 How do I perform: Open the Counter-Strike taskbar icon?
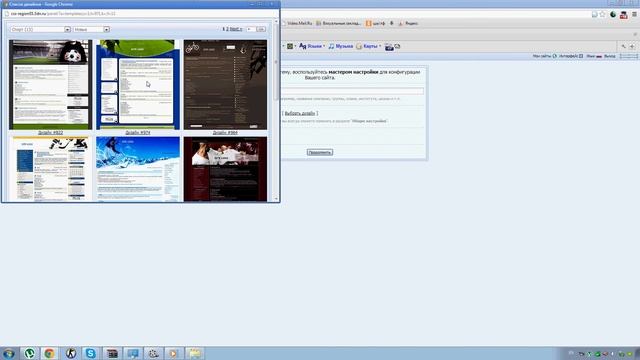(x=71, y=353)
